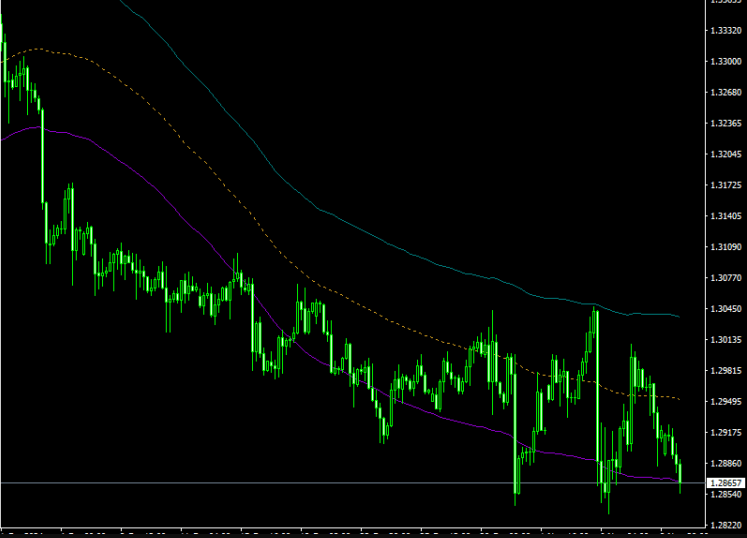The image size is (747, 538).
Task: Click the 1.31725 price axis label
Action: (x=726, y=185)
